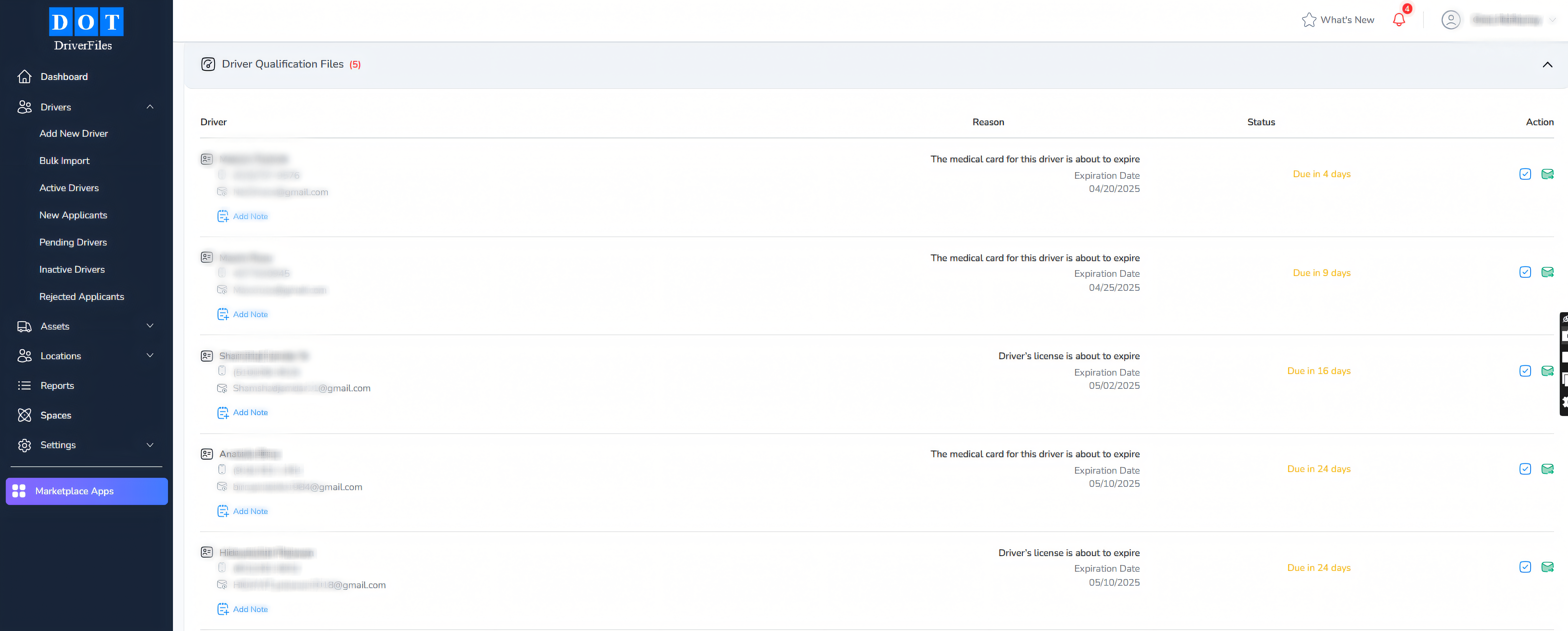Click the Drivers people icon

tap(24, 107)
